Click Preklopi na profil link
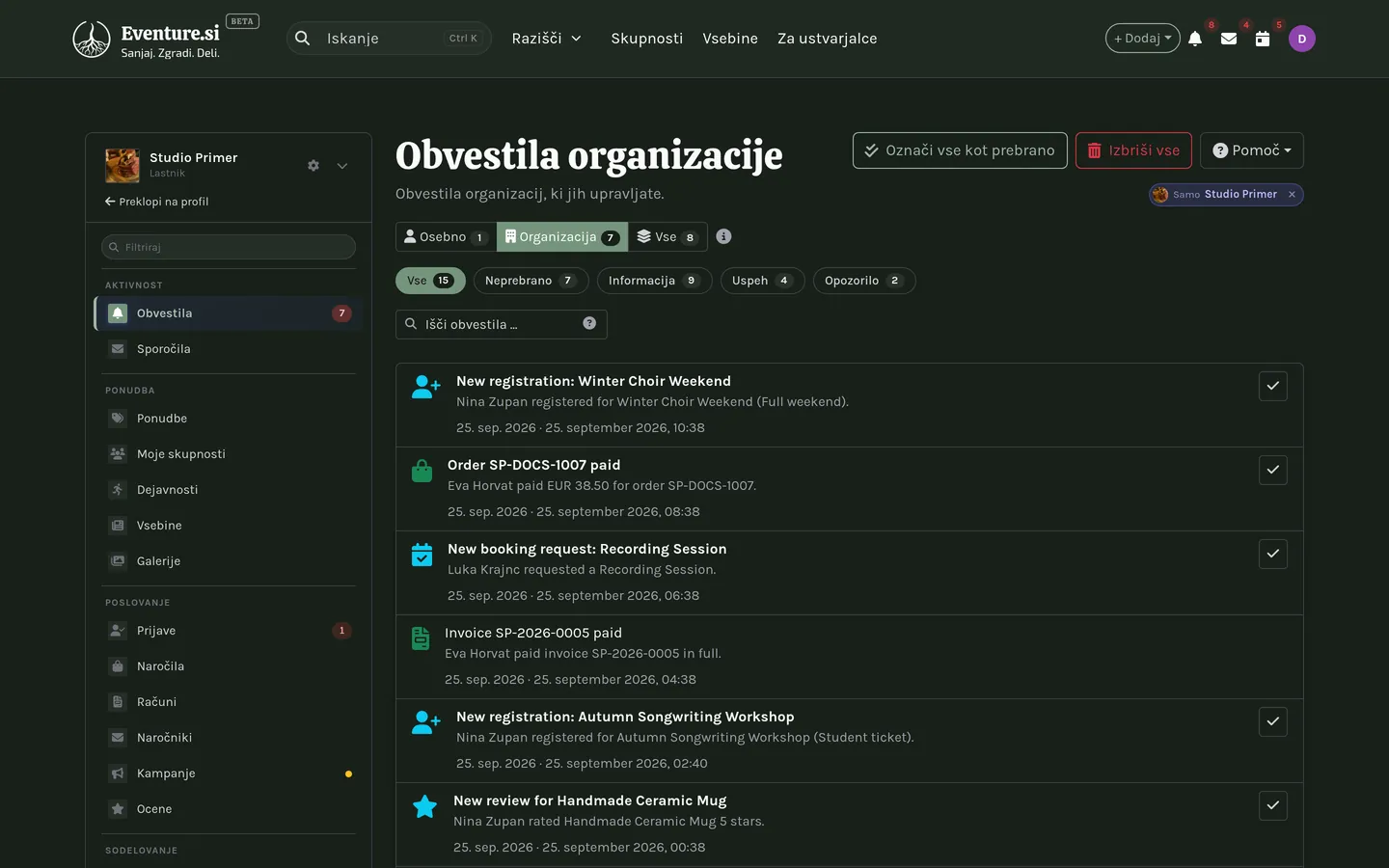Image resolution: width=1389 pixels, height=868 pixels. pos(156,202)
